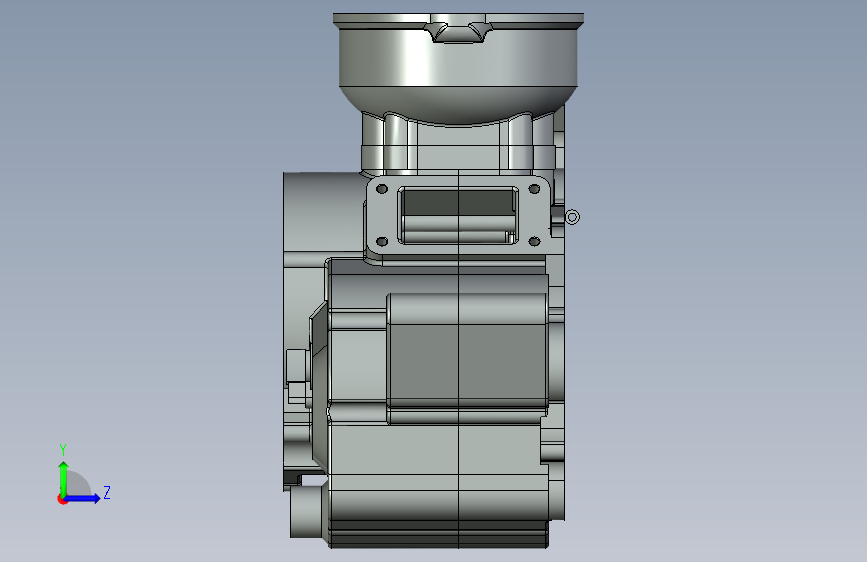Click the red X-axis origin dot
This screenshot has width=867, height=562.
click(x=62, y=499)
